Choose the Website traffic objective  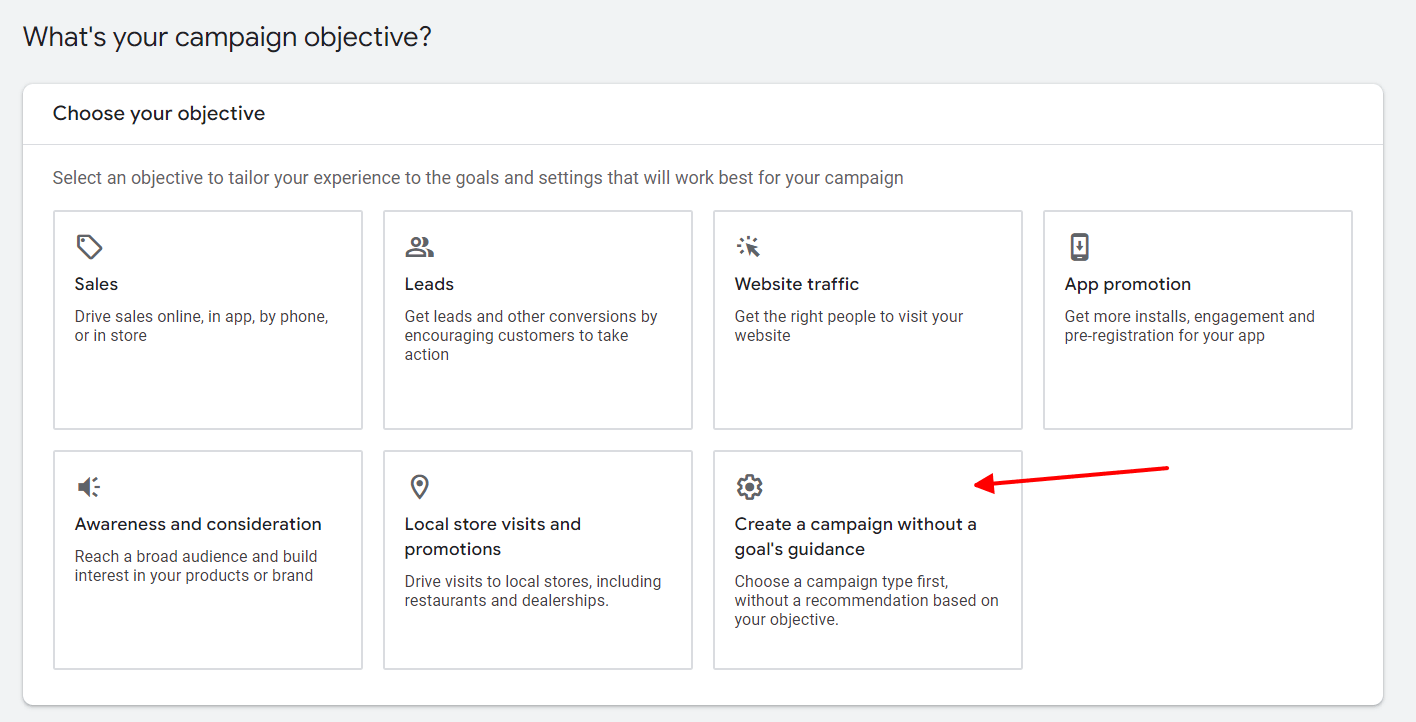point(867,319)
